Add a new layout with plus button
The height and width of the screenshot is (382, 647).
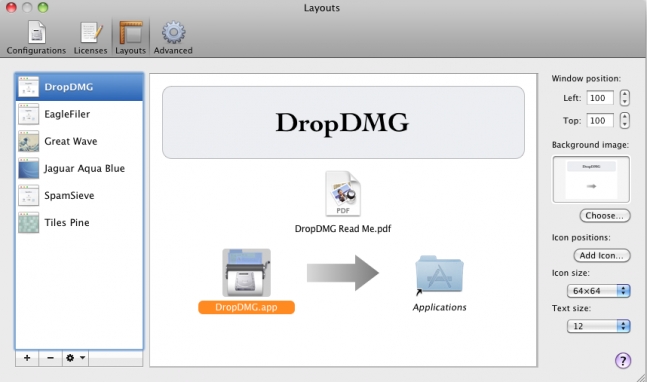[x=27, y=358]
